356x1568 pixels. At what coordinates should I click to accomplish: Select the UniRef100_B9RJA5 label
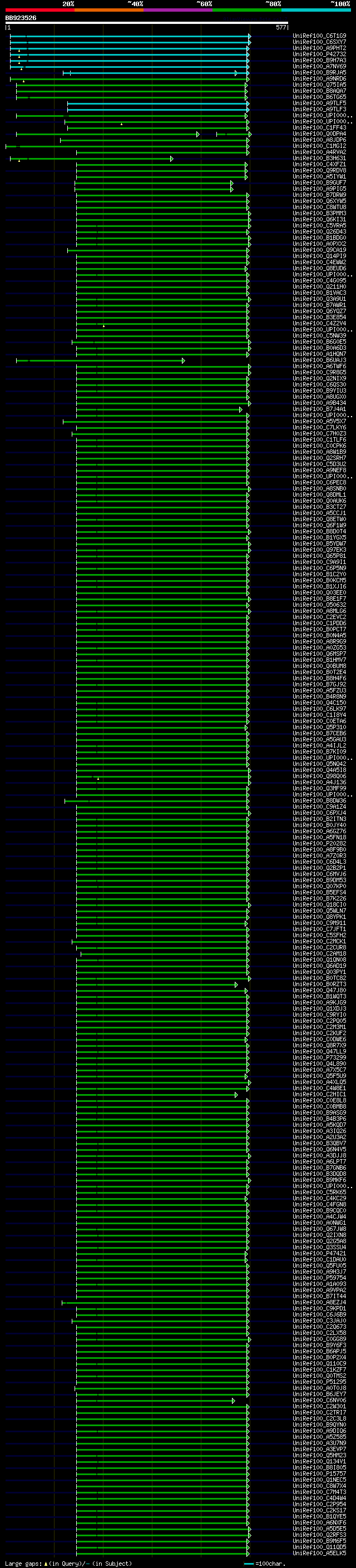pos(319,72)
